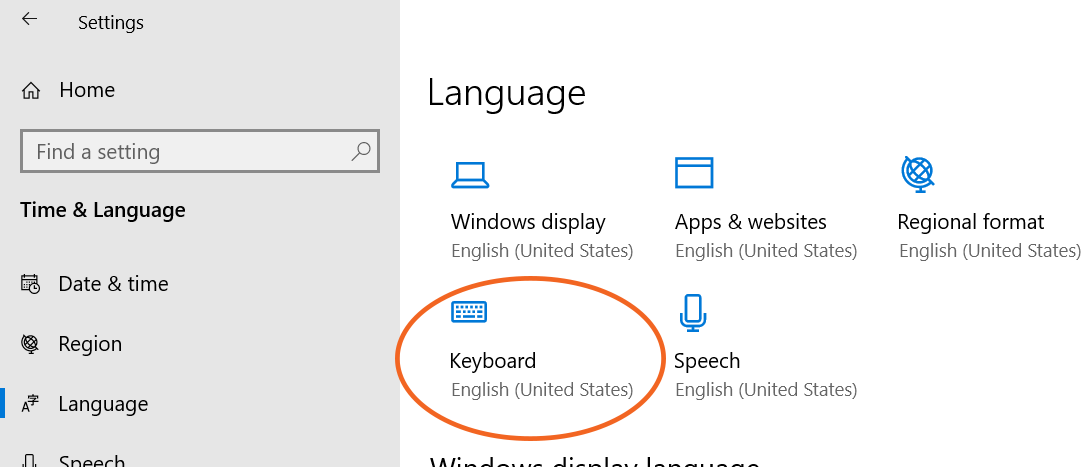Open Date & time settings
The image size is (1082, 467).
(x=113, y=284)
